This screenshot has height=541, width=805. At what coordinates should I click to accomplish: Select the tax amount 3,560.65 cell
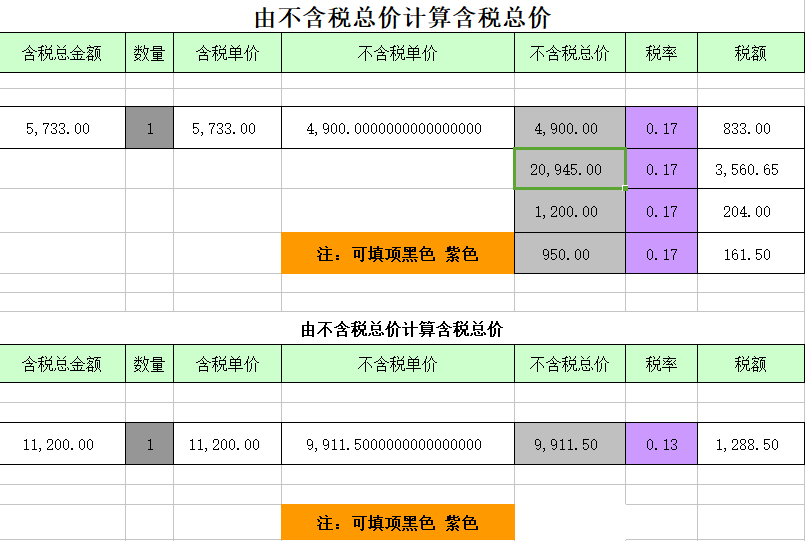[751, 169]
